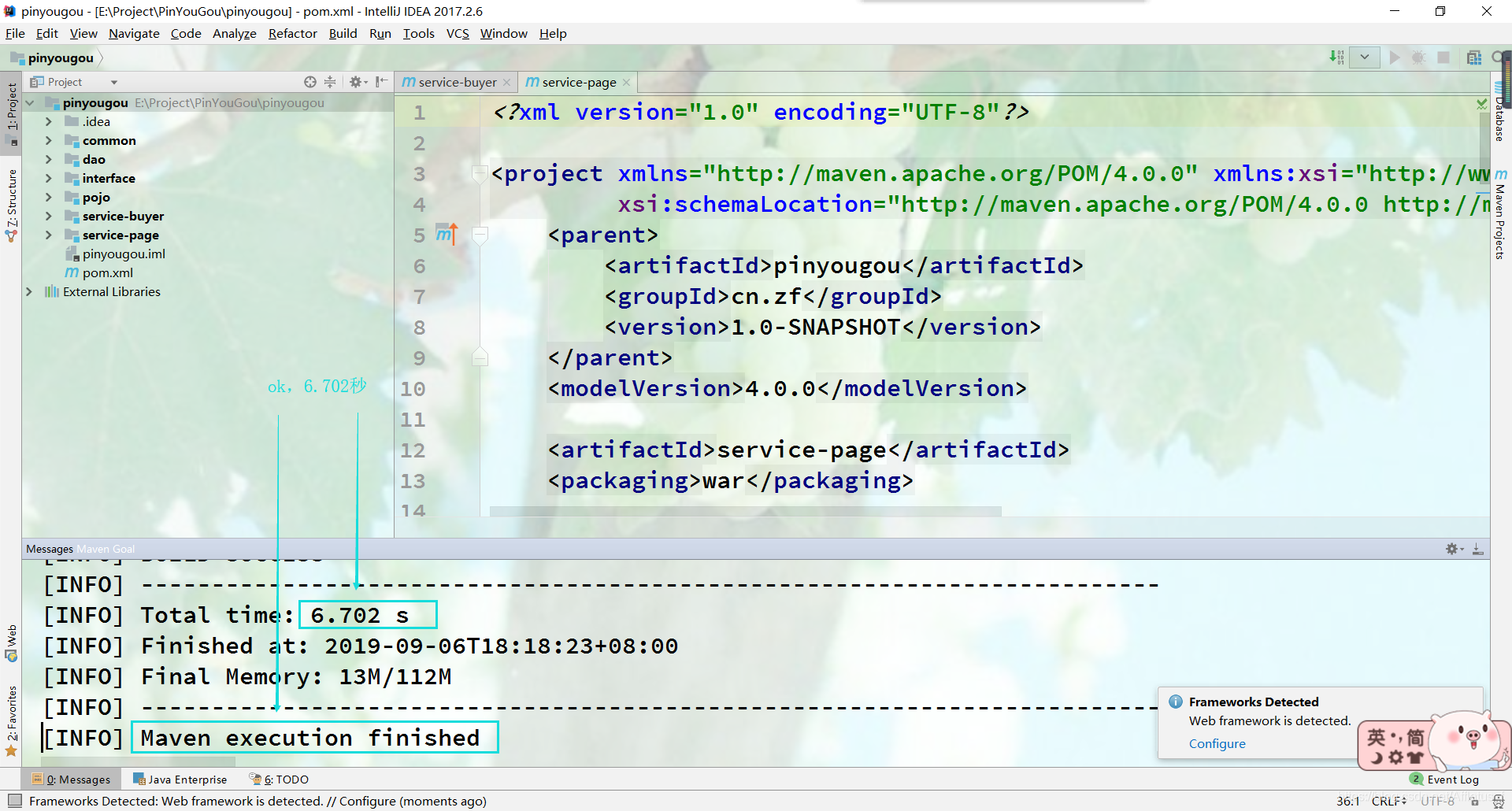The height and width of the screenshot is (811, 1512).
Task: Click the Run play button in toolbar
Action: coord(1395,57)
